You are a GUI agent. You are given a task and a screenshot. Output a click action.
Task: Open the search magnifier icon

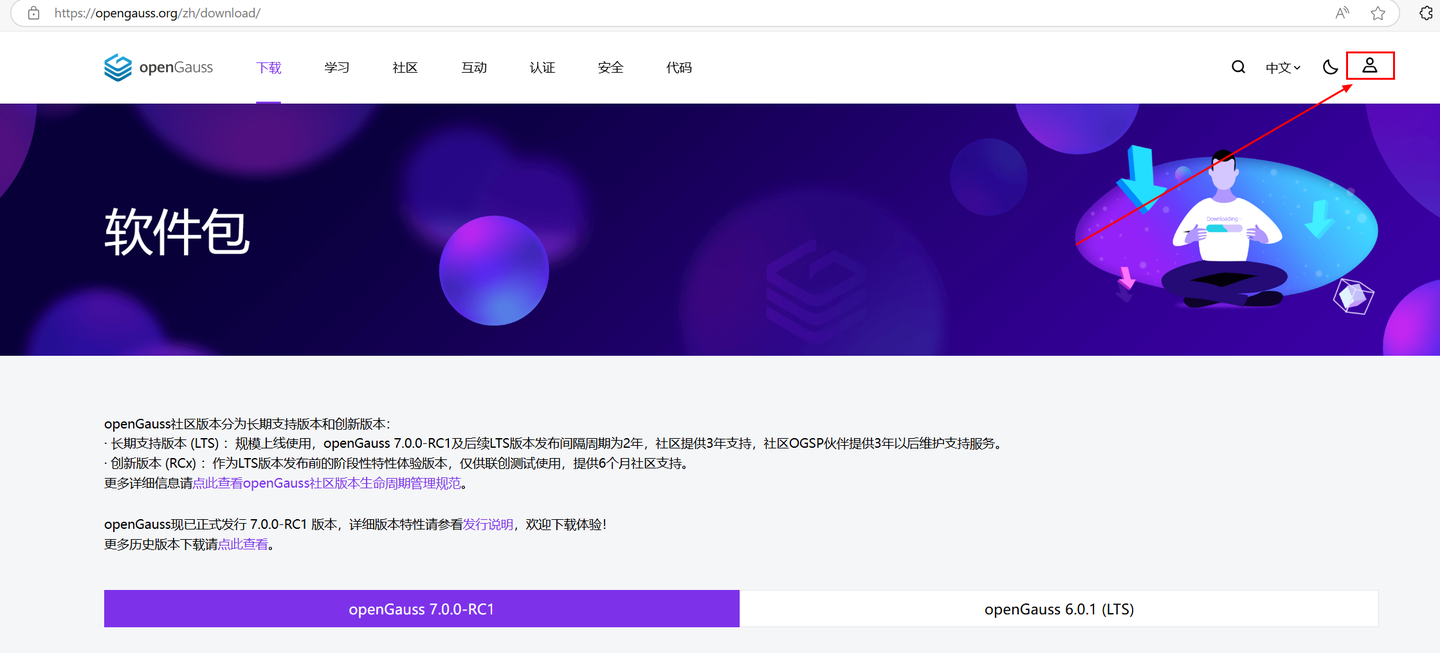(1238, 66)
